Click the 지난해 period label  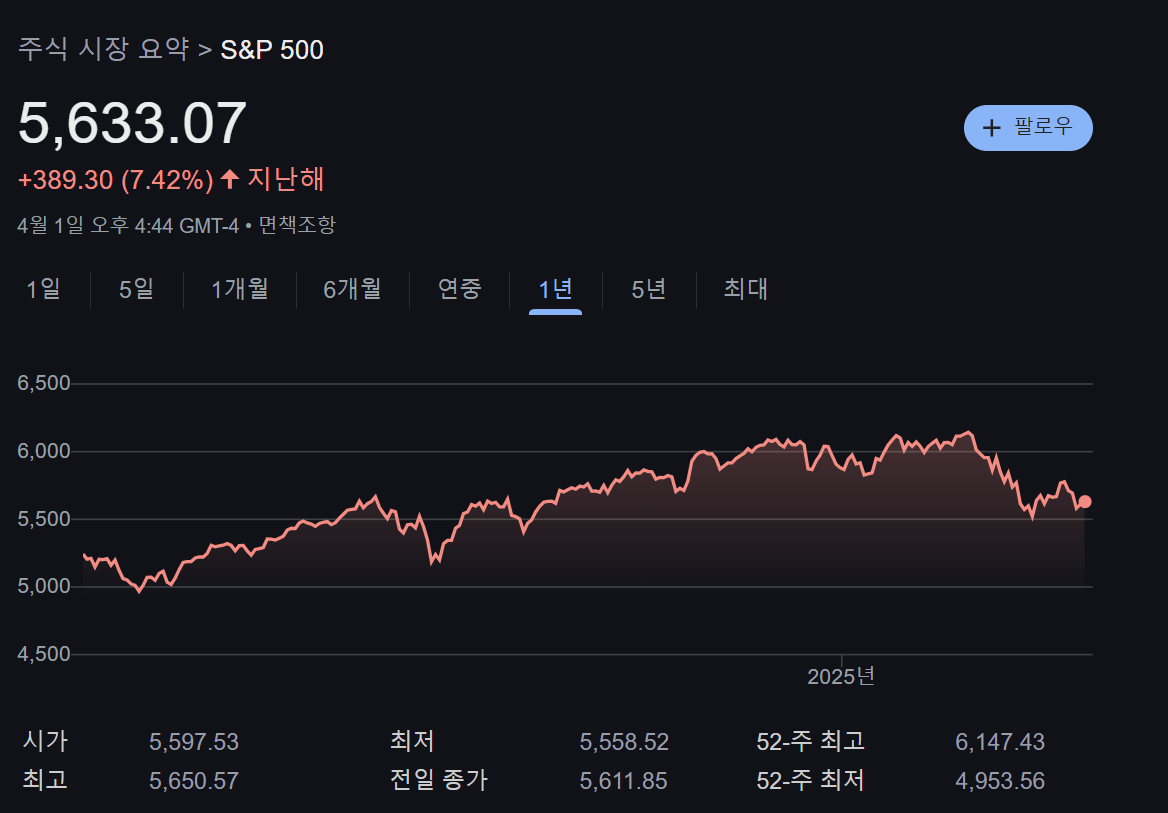pos(286,179)
